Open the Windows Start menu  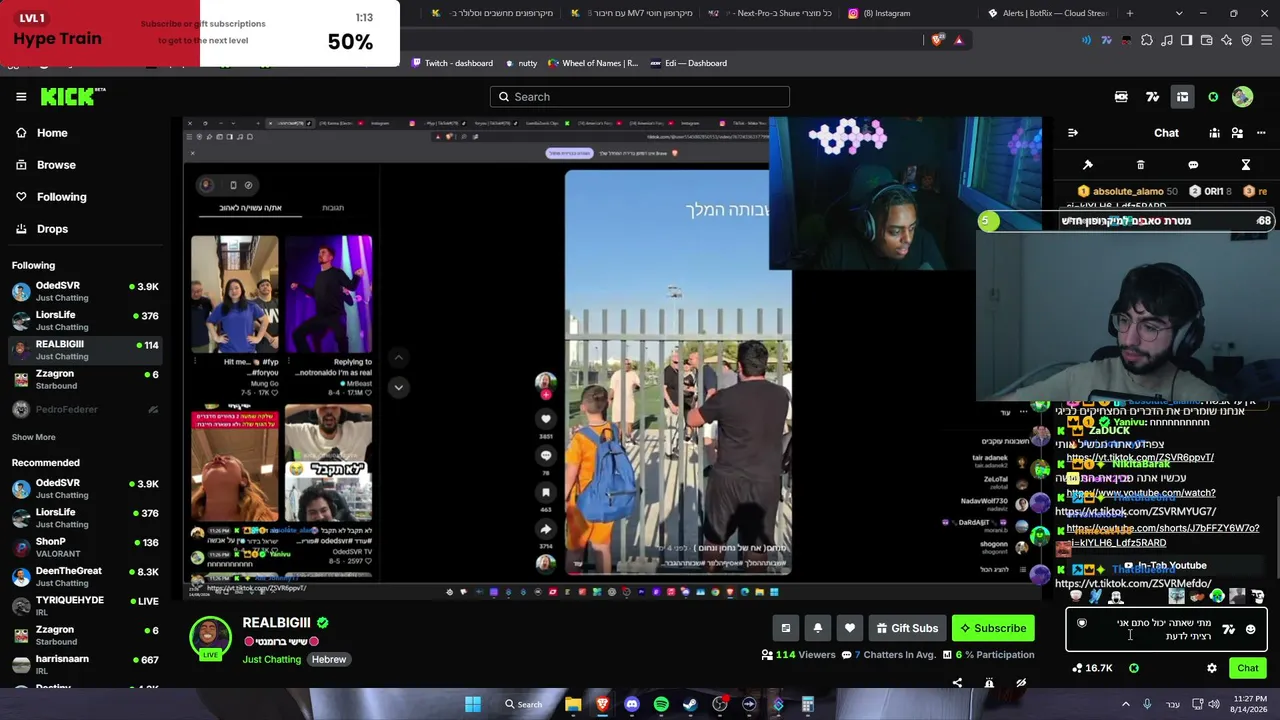(473, 705)
